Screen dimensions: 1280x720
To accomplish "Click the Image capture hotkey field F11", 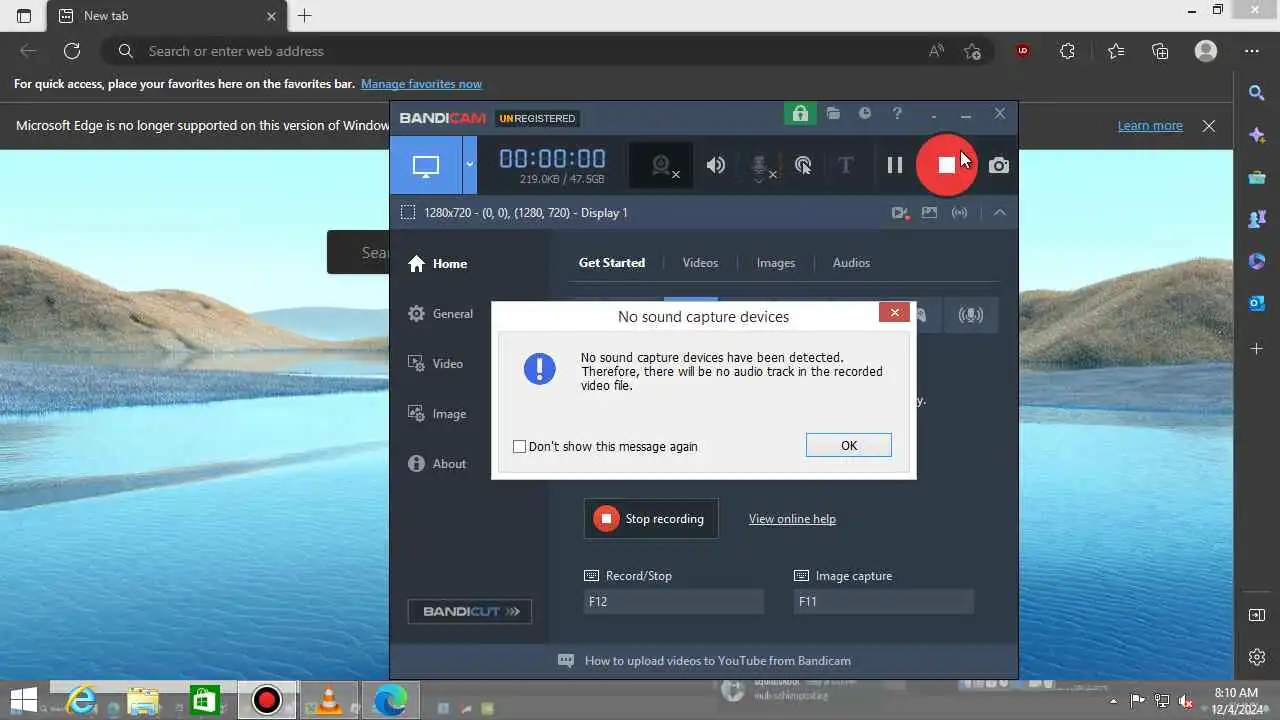I will 883,602.
